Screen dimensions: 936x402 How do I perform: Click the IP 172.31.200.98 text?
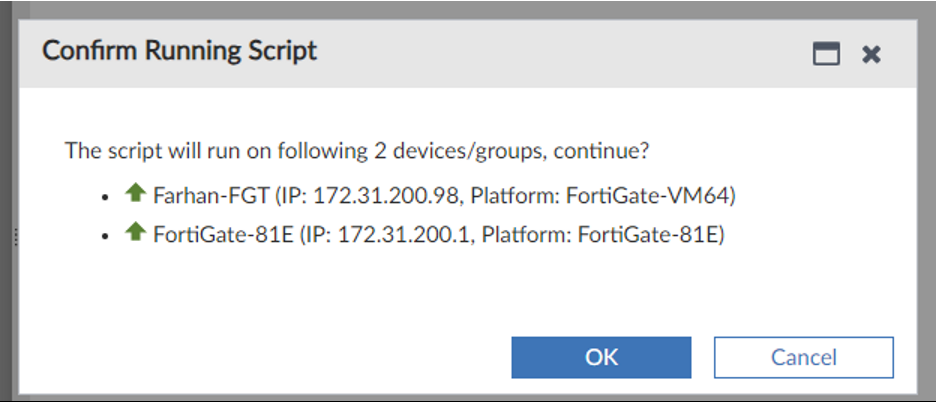369,195
